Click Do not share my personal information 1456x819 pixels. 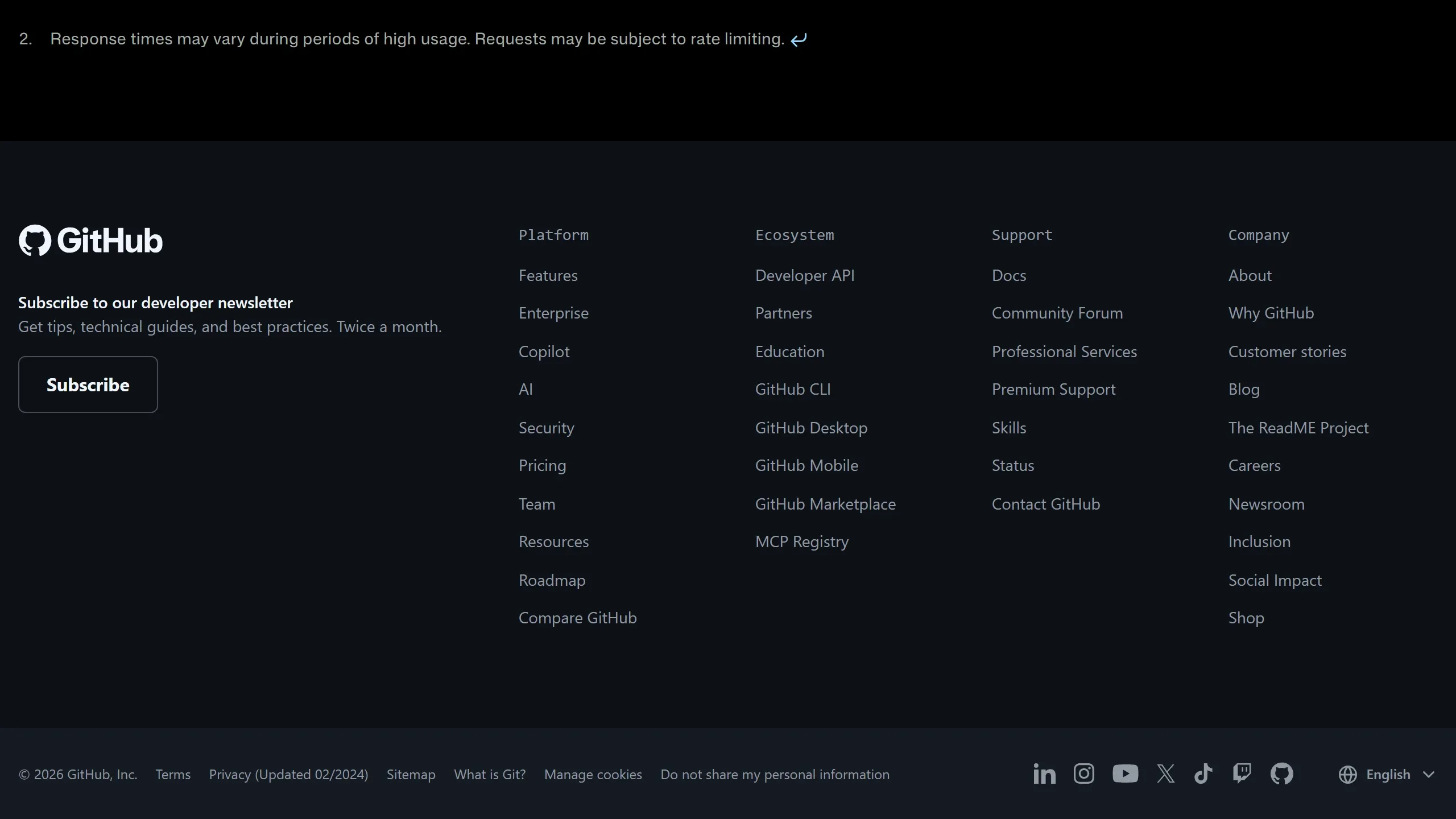(x=775, y=775)
